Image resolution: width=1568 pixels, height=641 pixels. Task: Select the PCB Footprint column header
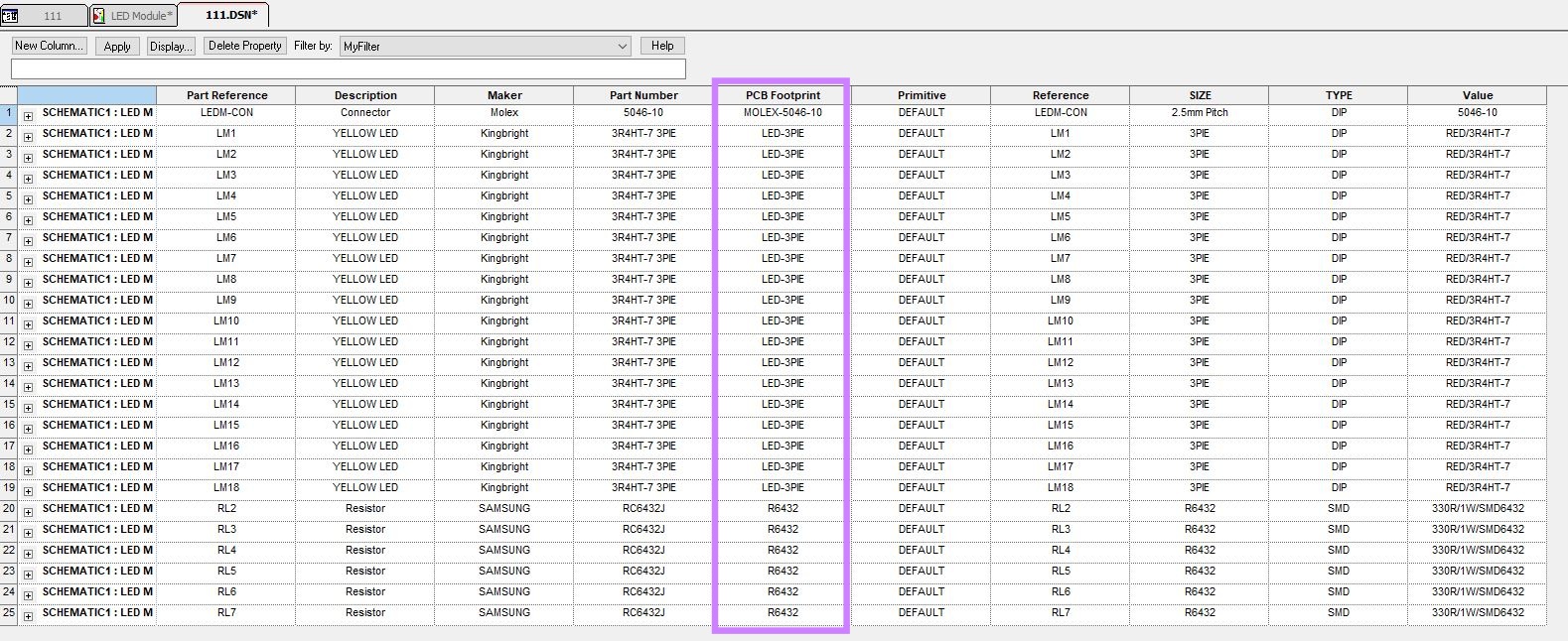[783, 95]
